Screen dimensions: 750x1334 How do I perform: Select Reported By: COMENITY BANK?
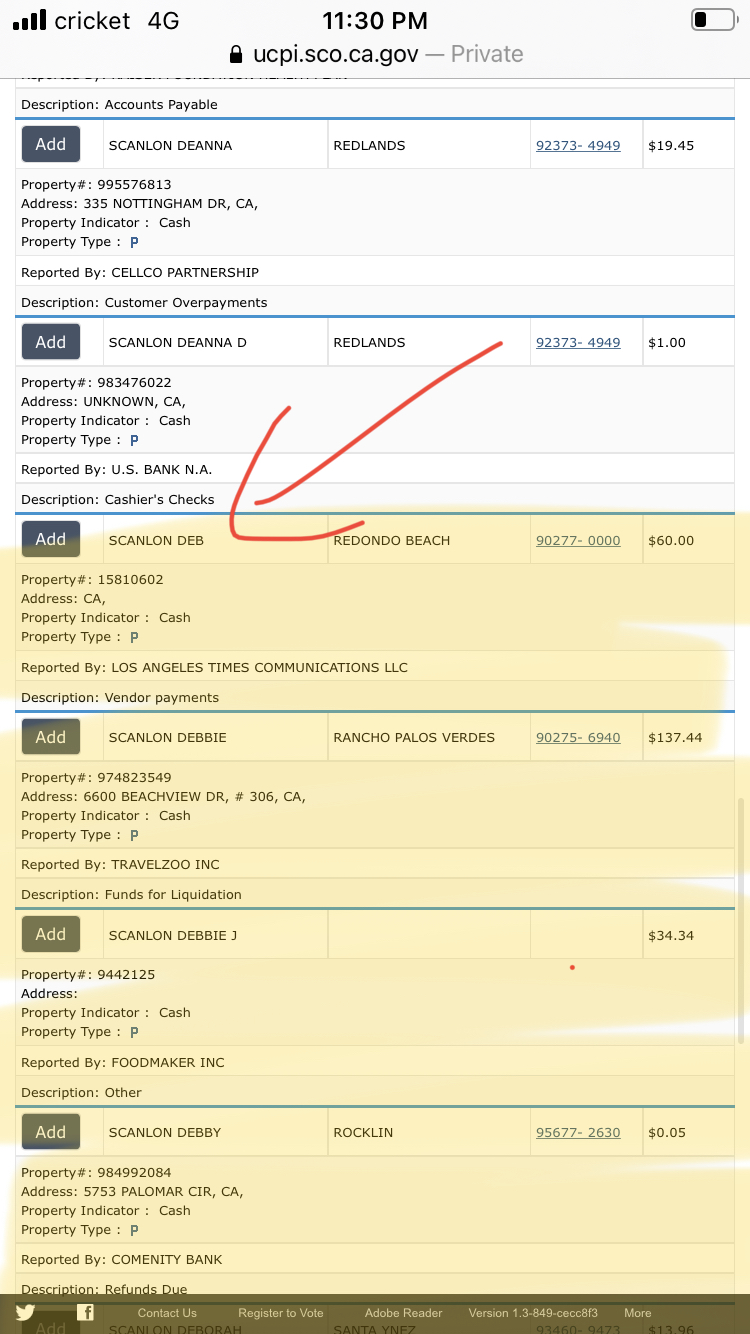pos(122,1259)
